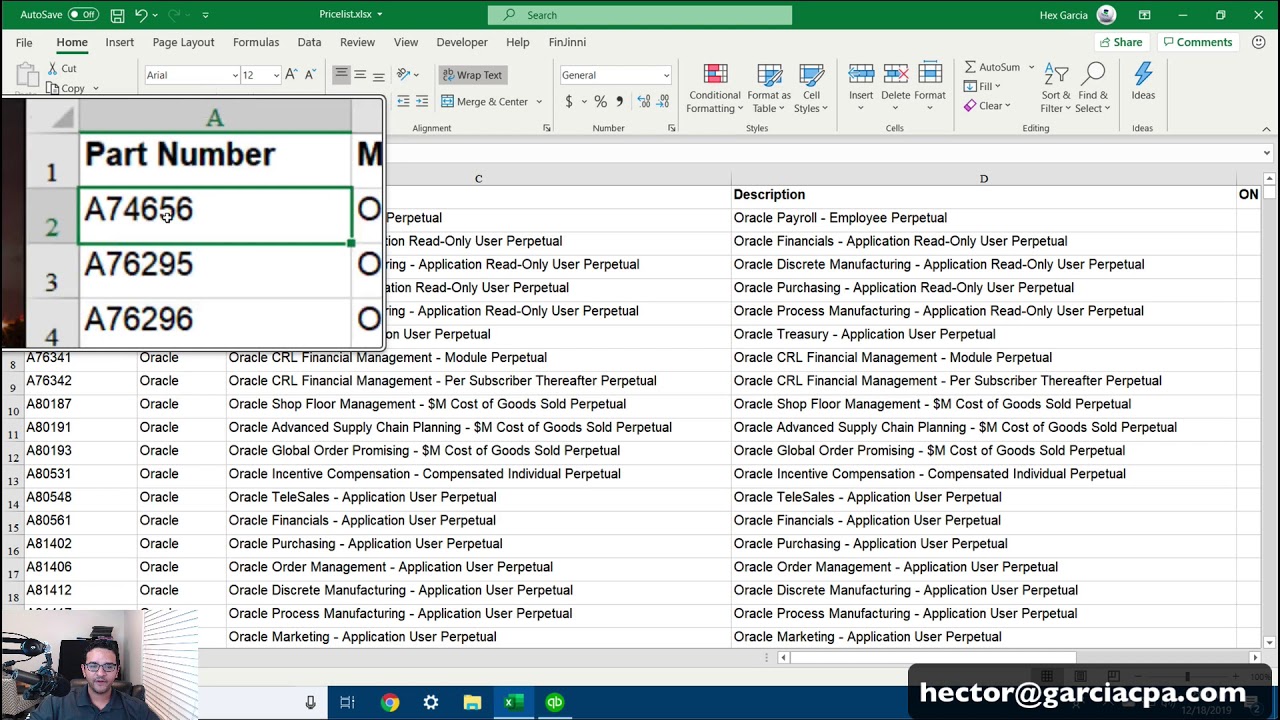Click Increase Decimal icon
The image size is (1280, 720).
coord(644,101)
